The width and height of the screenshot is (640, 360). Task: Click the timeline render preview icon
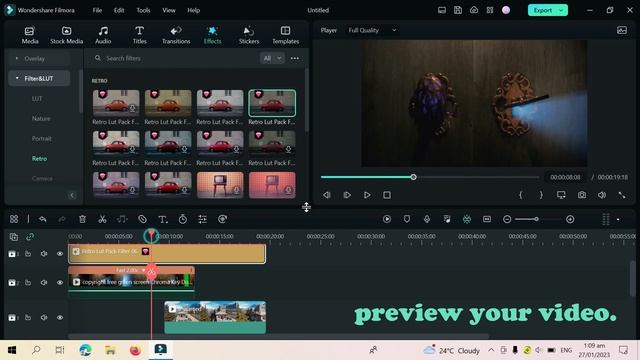pos(387,219)
